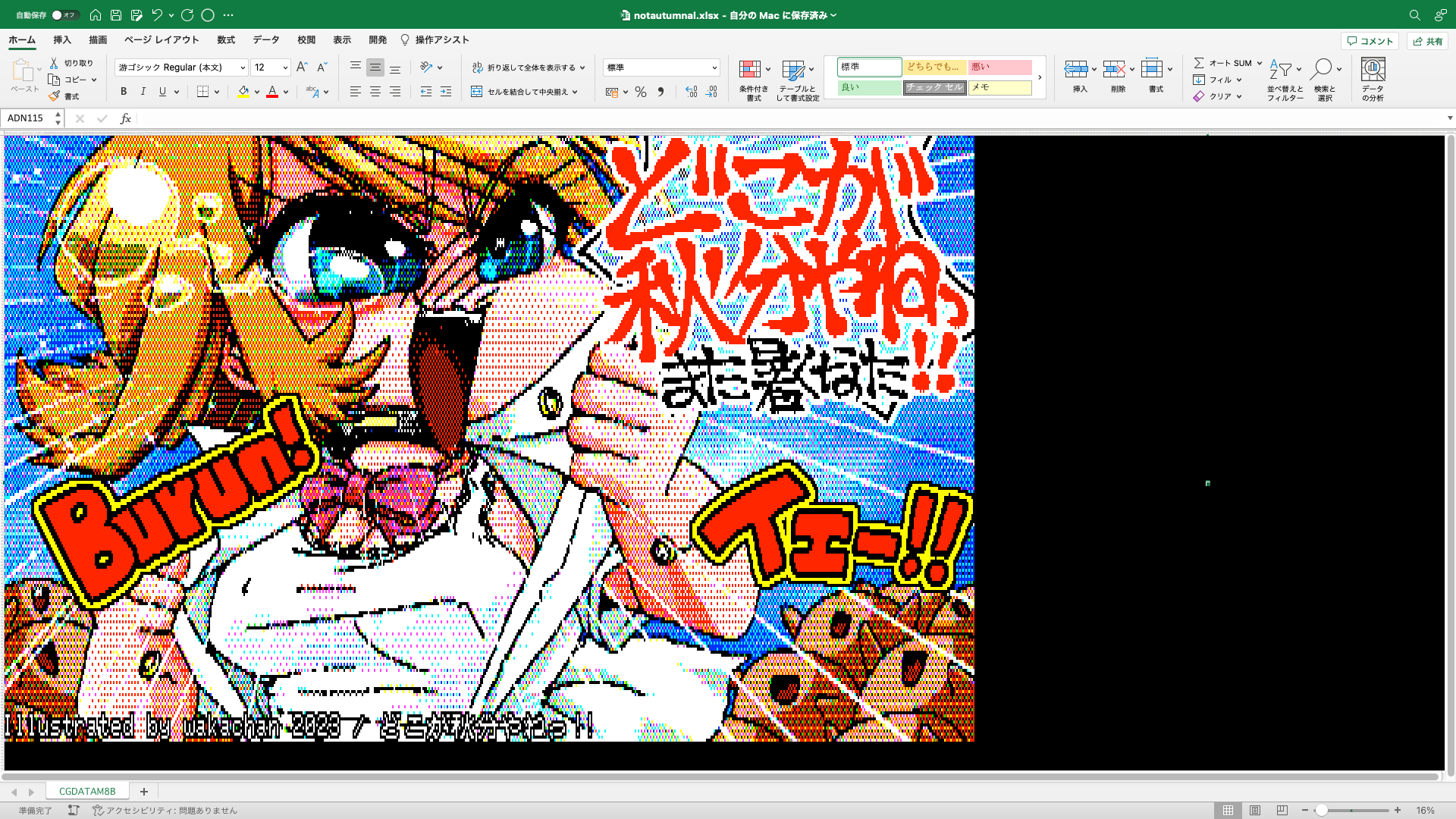
Task: Expand the font color dropdown arrow
Action: coord(286,92)
